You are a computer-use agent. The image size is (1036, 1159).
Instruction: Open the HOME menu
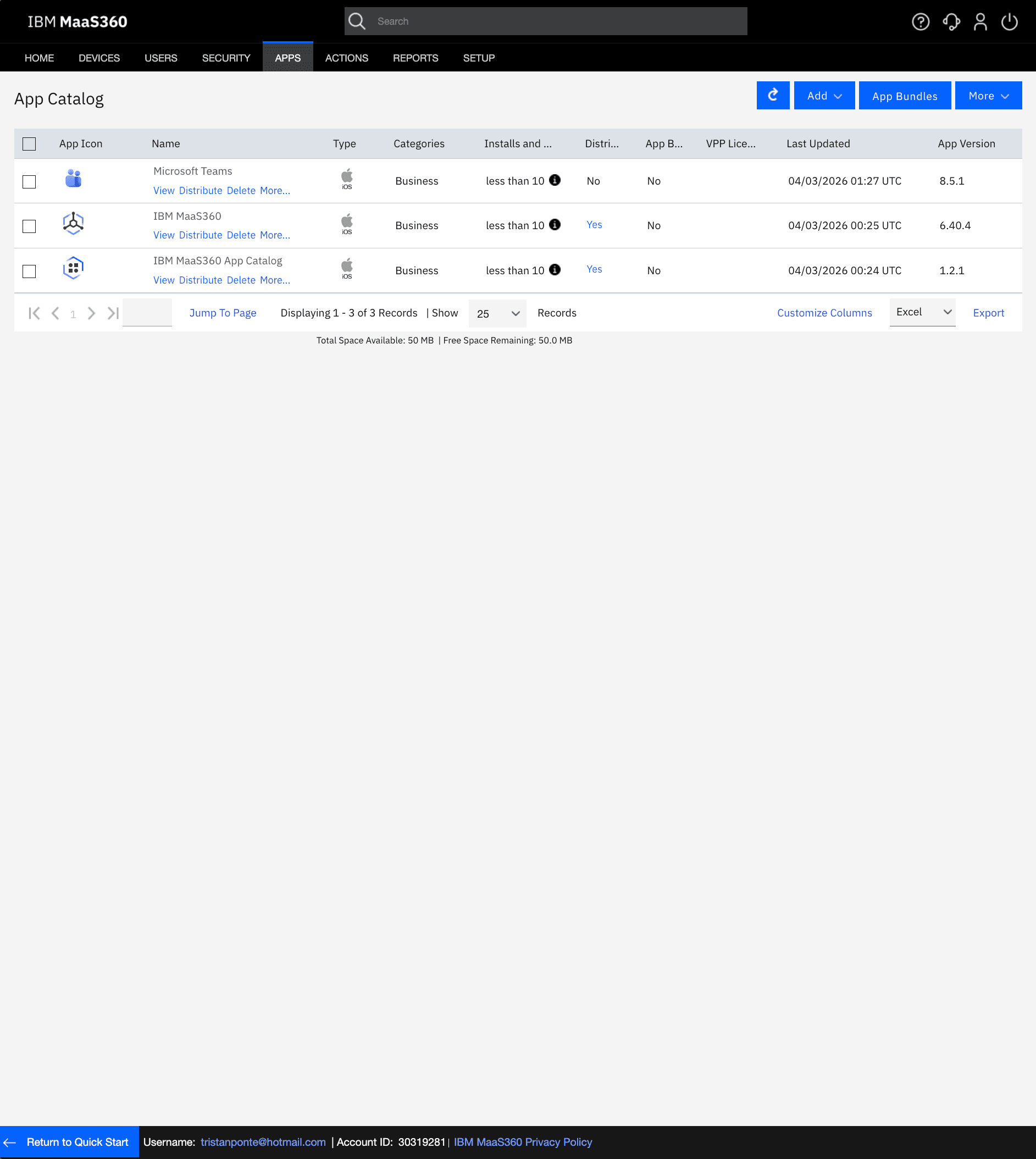click(x=39, y=58)
